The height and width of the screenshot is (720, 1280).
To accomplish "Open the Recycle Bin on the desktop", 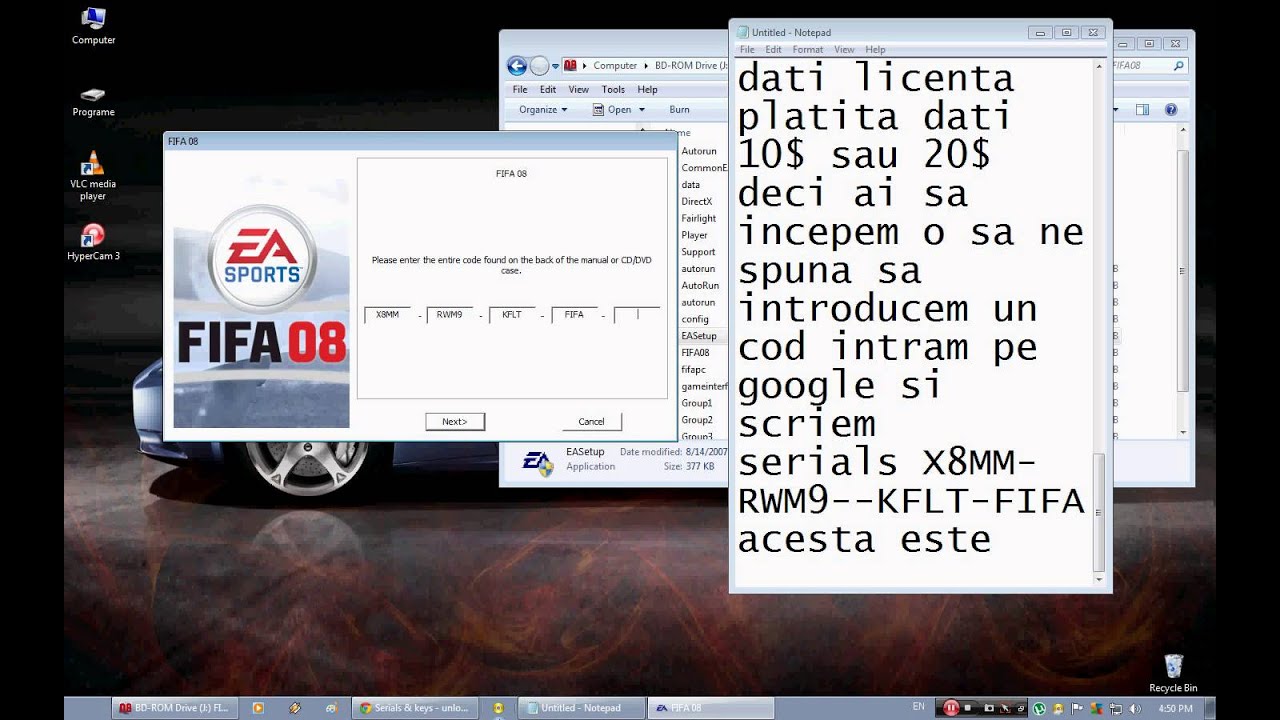I will tap(1173, 673).
